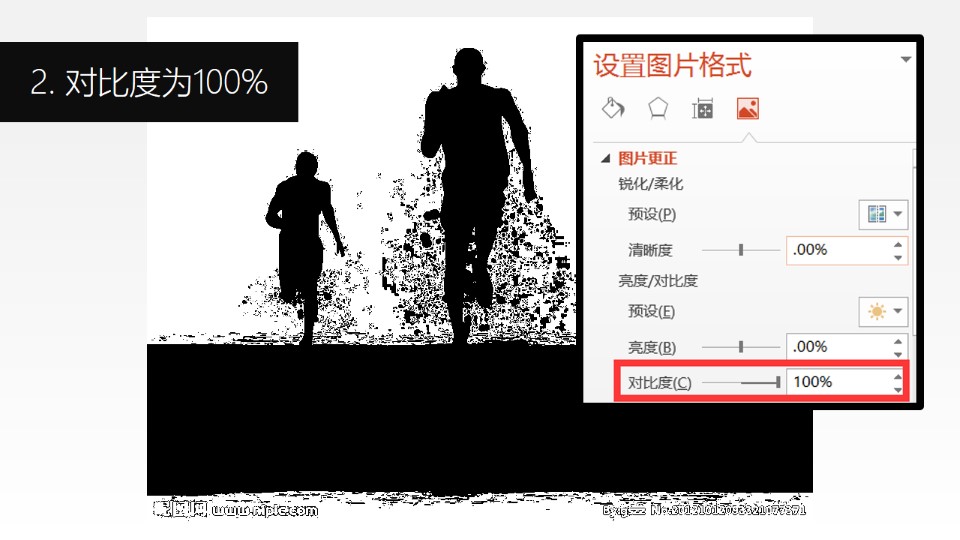Collapse the 图片更正 section triangle

click(x=605, y=159)
